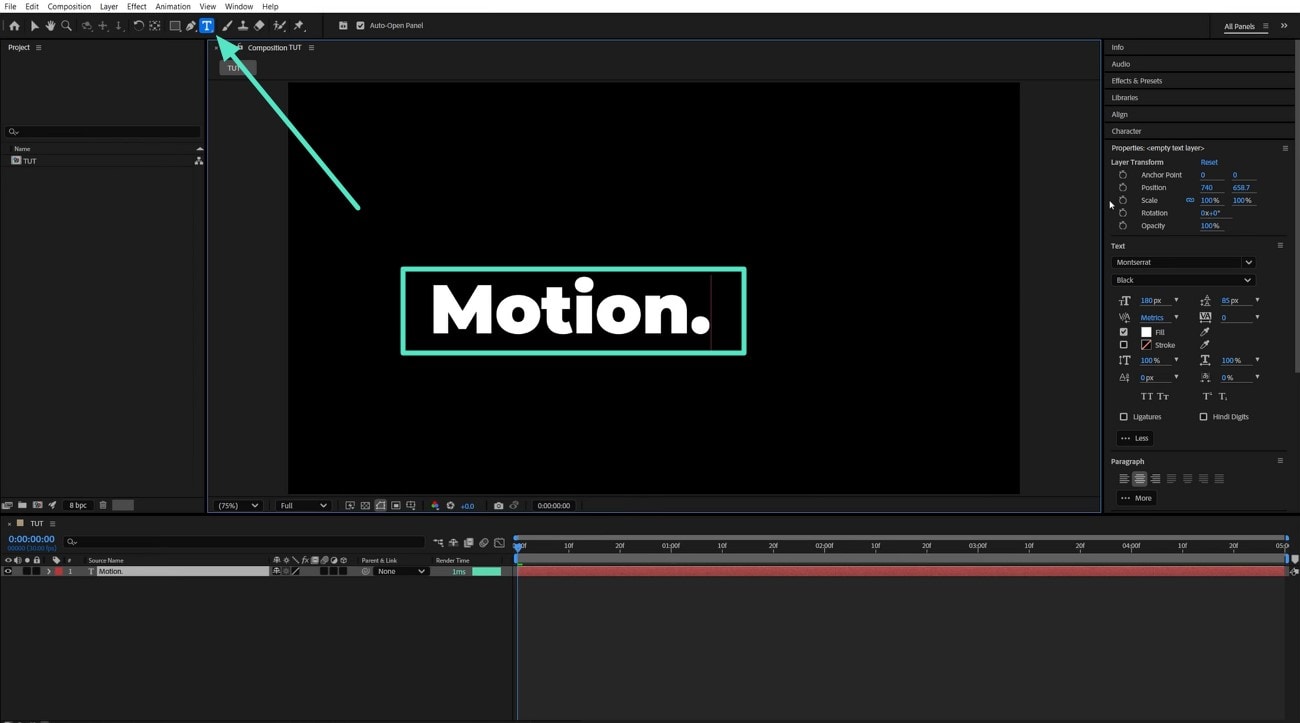Open the Composition menu
This screenshot has width=1300, height=723.
(x=69, y=6)
